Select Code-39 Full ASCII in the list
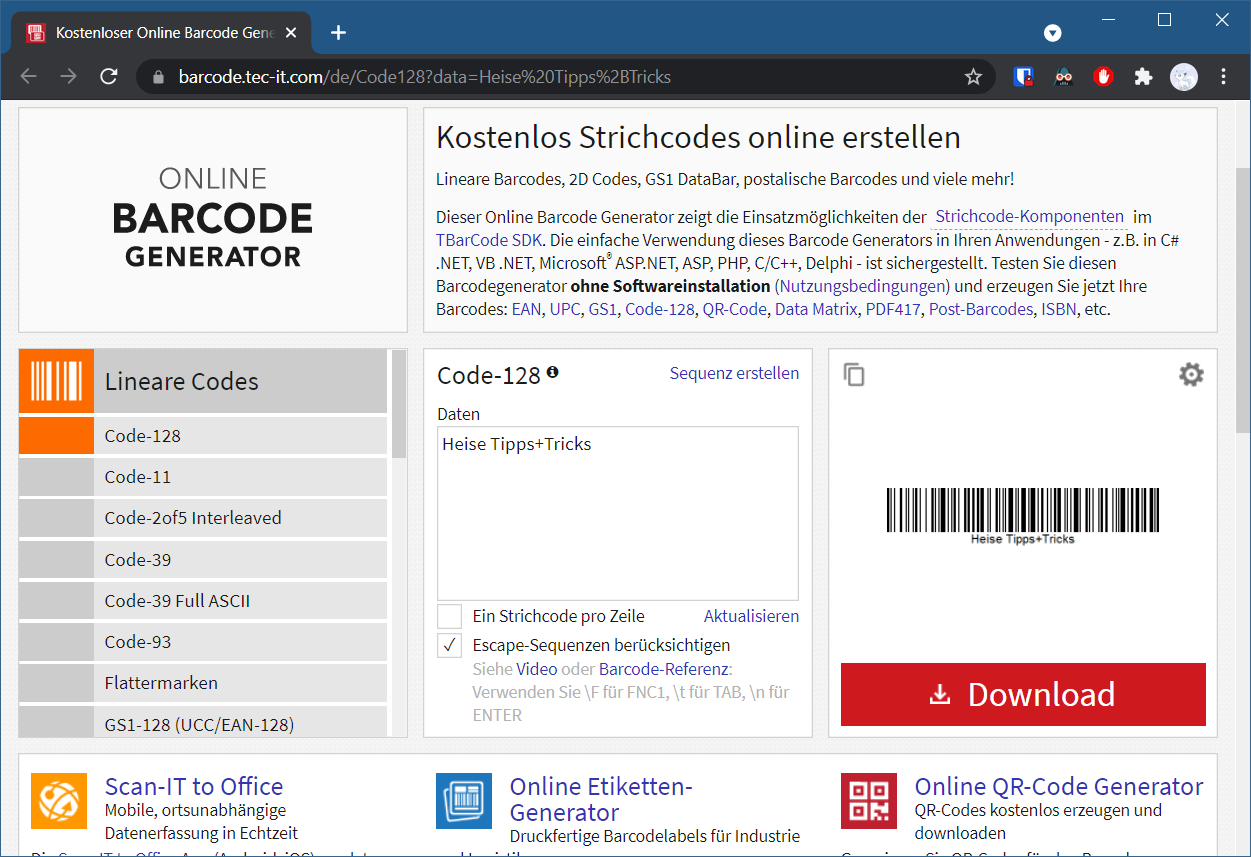The height and width of the screenshot is (857, 1251). tap(203, 601)
